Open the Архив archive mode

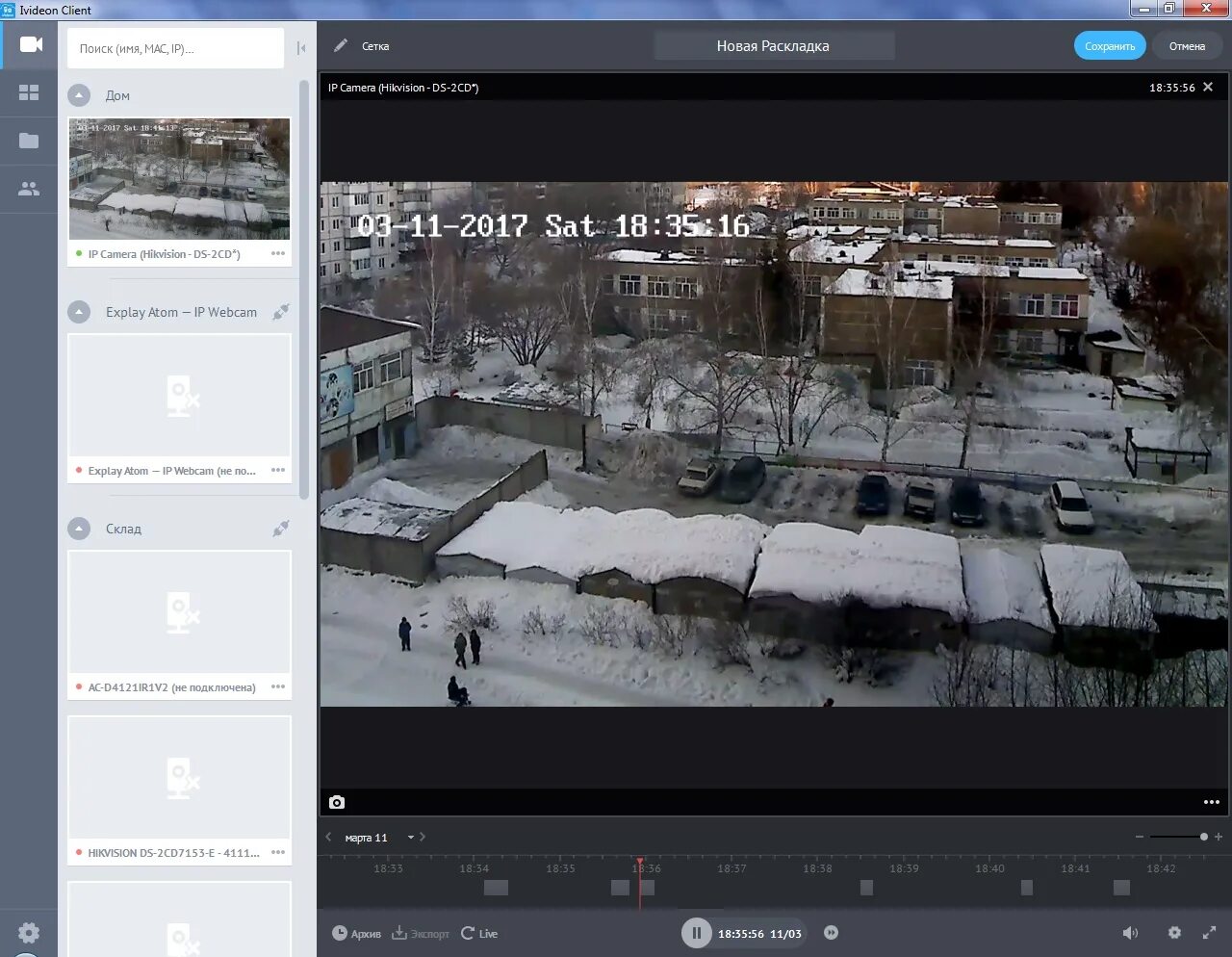tap(356, 934)
